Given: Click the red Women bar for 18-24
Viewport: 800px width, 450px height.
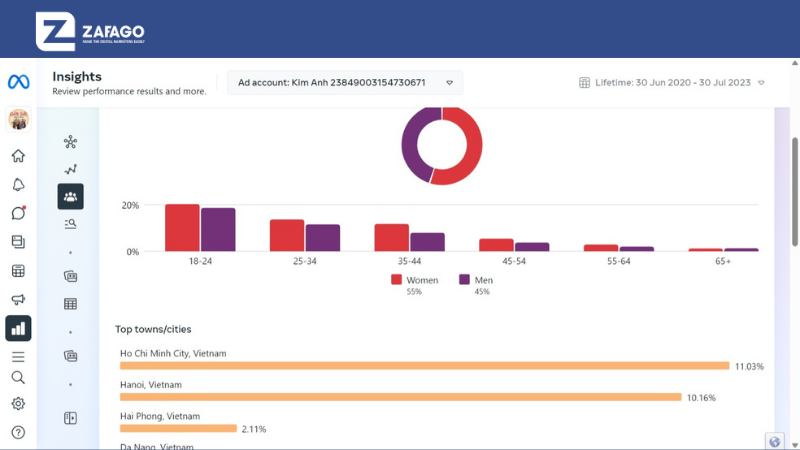Looking at the screenshot, I should click(x=182, y=228).
